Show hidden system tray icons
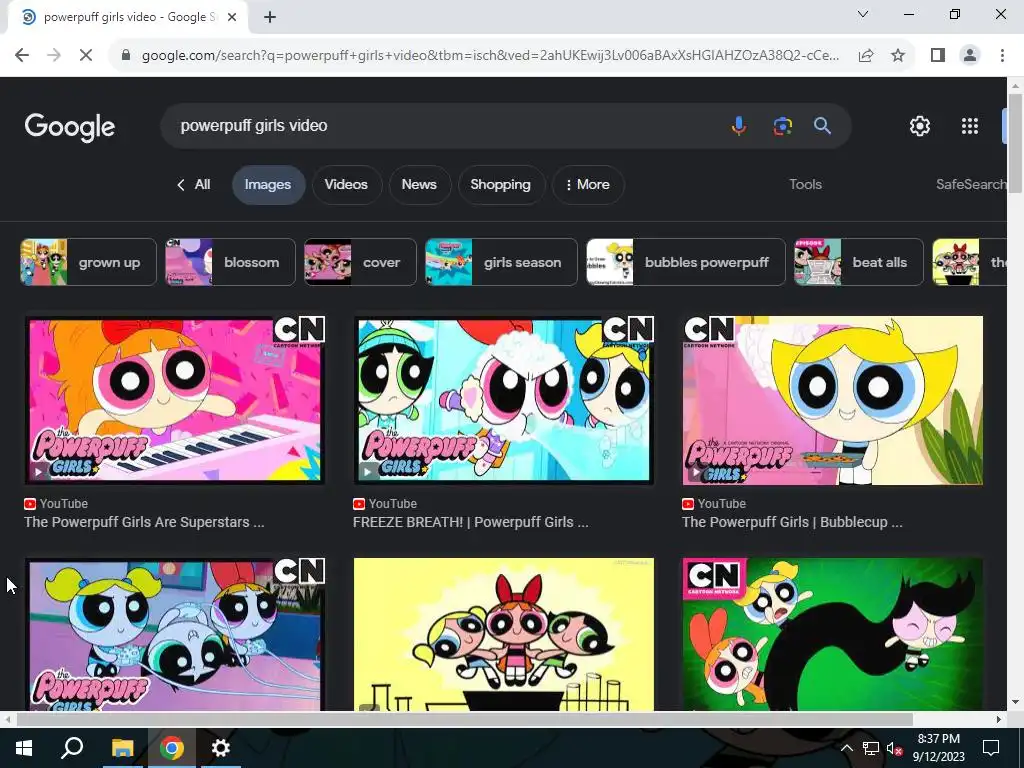Viewport: 1024px width, 768px height. point(846,748)
